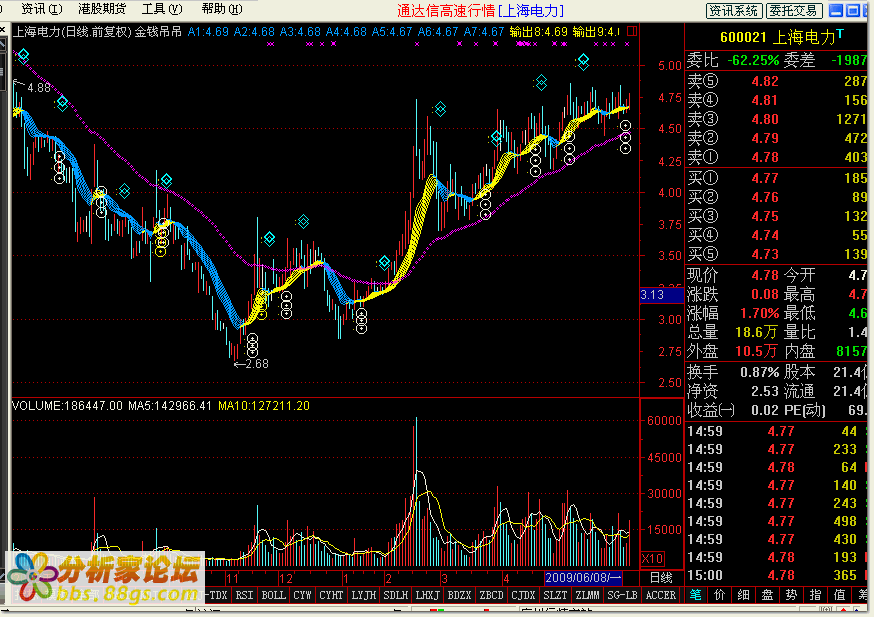Open the 帮助(H) menu
Viewport: 874px width, 617px height.
(222, 9)
